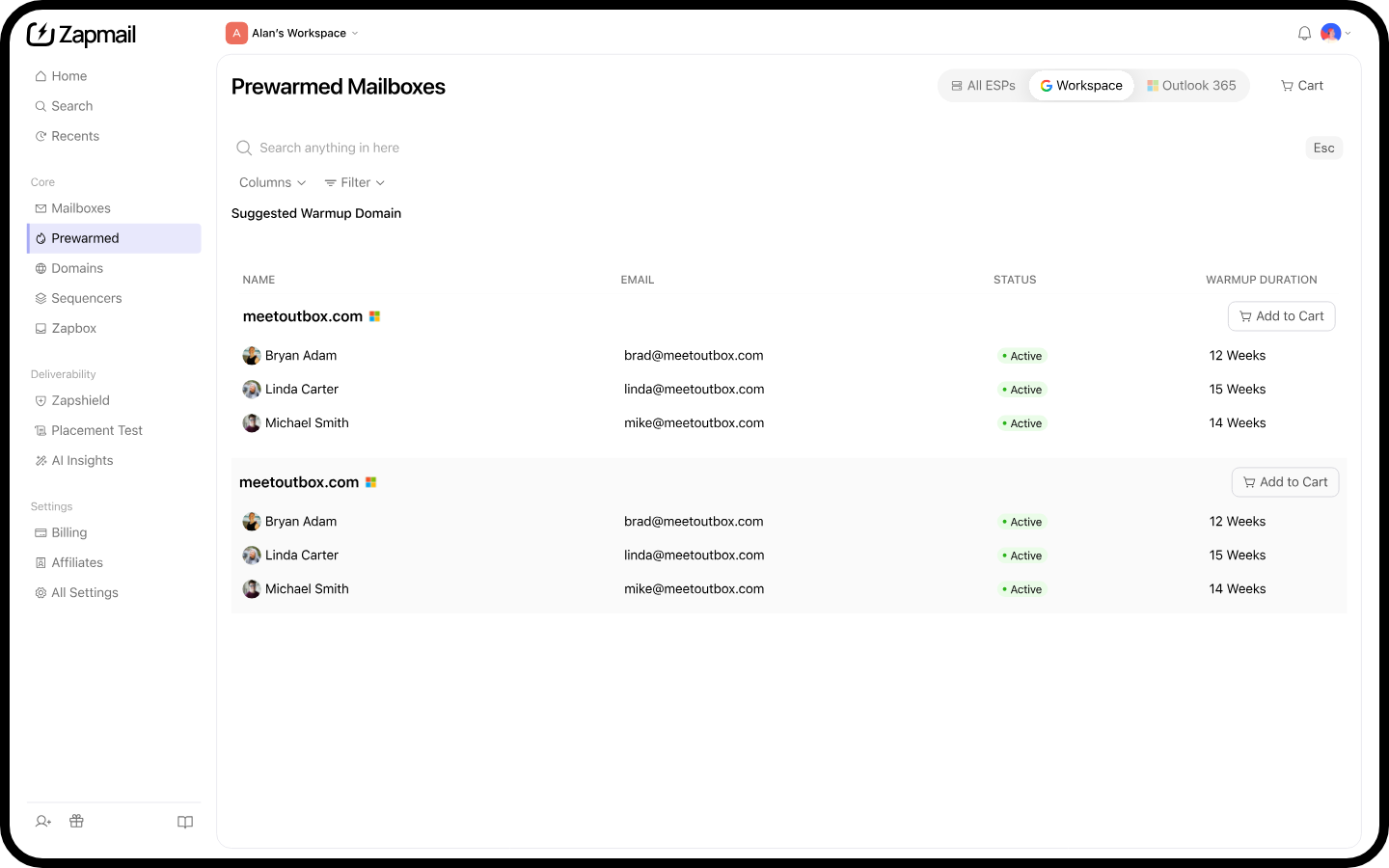This screenshot has width=1389, height=868.
Task: Switch to Outlook 365 tab
Action: [x=1191, y=86]
